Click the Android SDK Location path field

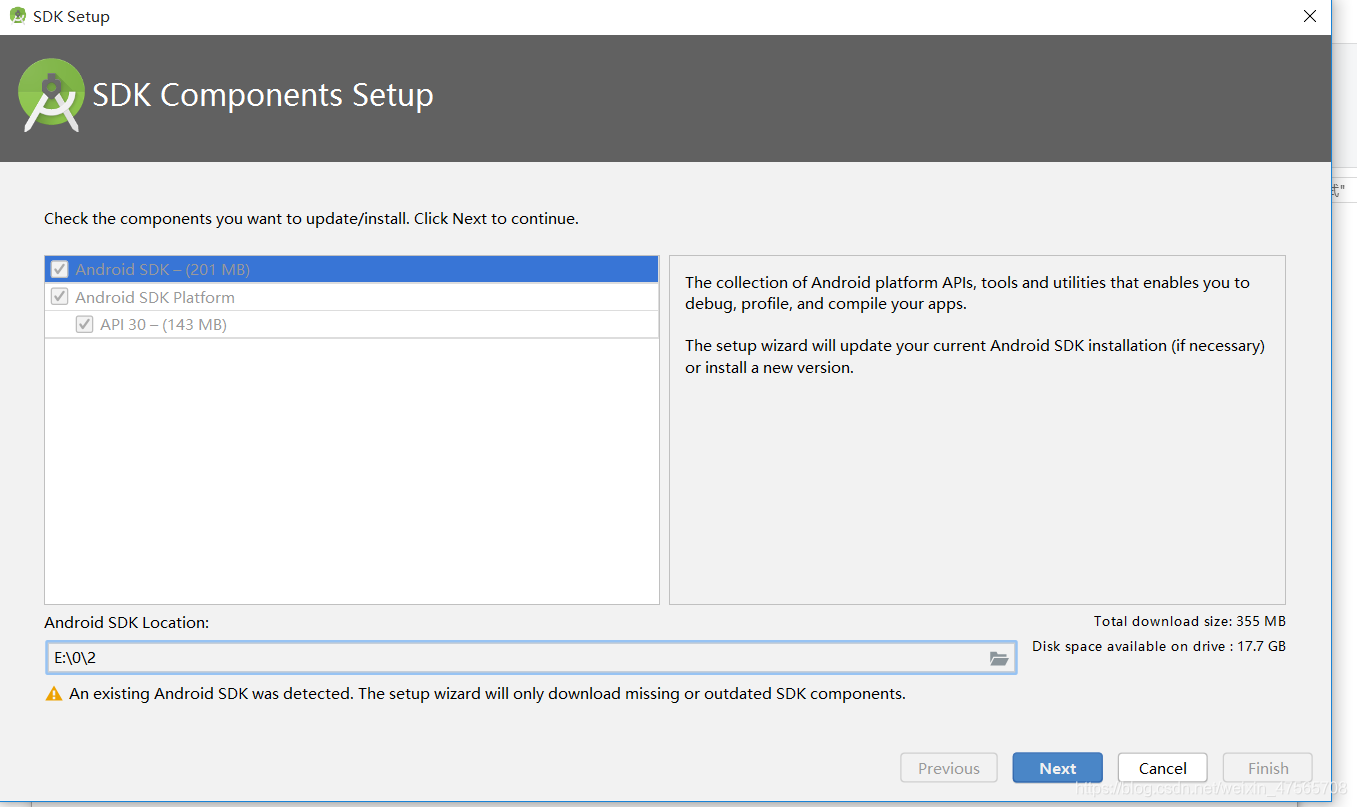point(531,658)
